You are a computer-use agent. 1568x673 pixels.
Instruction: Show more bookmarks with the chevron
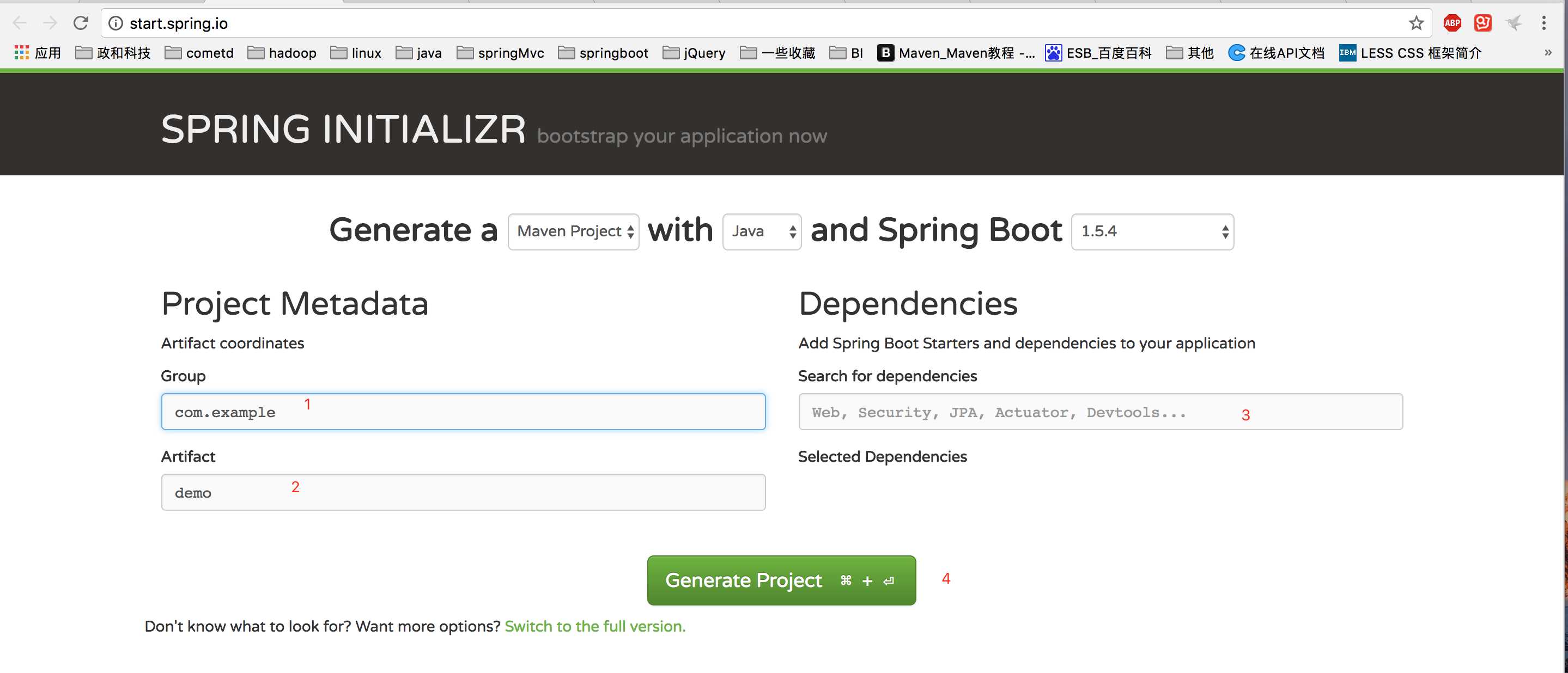pos(1548,53)
